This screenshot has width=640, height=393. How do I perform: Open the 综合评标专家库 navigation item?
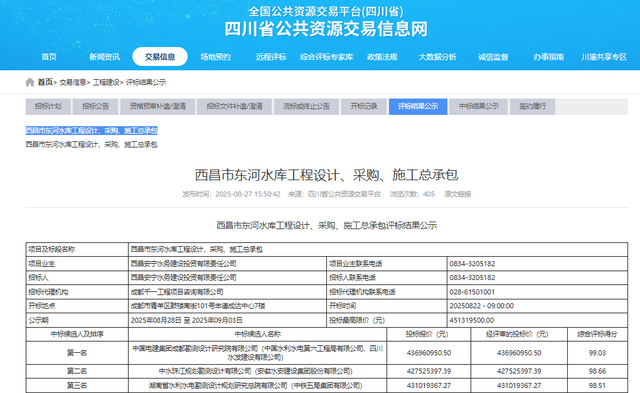[x=327, y=57]
